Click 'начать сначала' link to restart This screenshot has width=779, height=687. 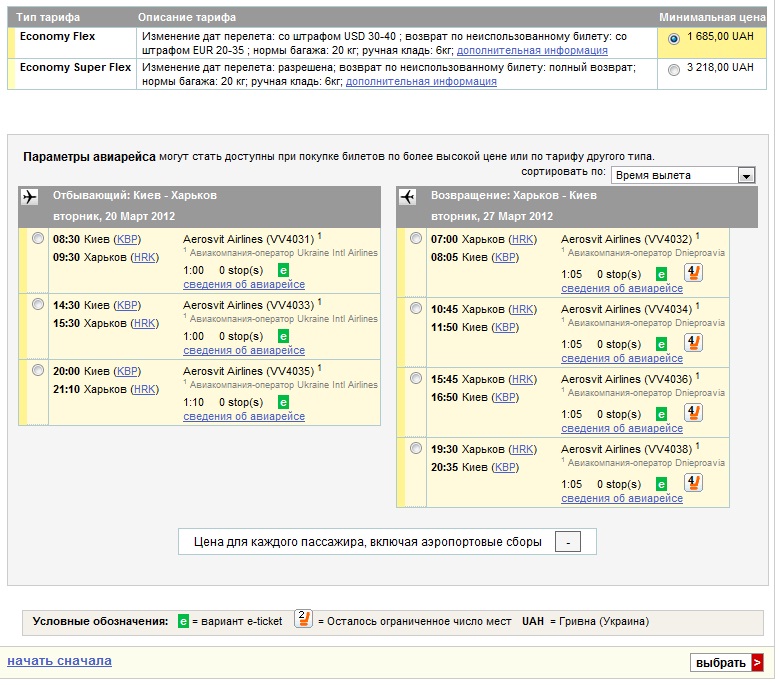coord(59,661)
